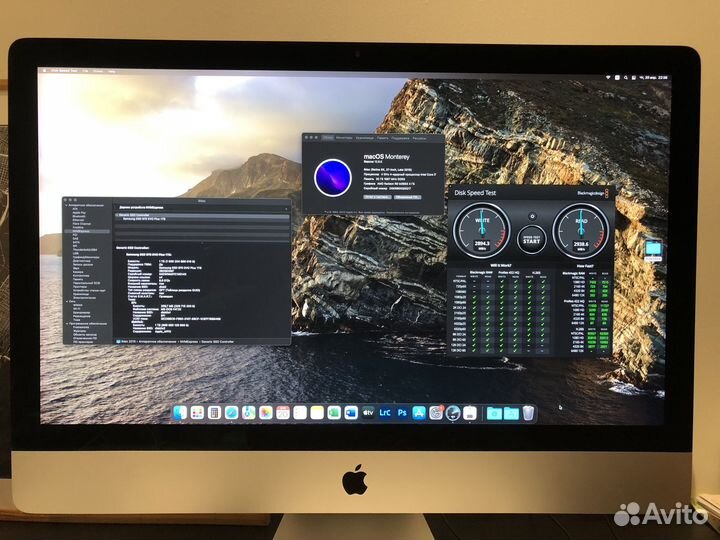Open the drive icon on the desktop
This screenshot has width=720, height=540.
click(x=653, y=249)
